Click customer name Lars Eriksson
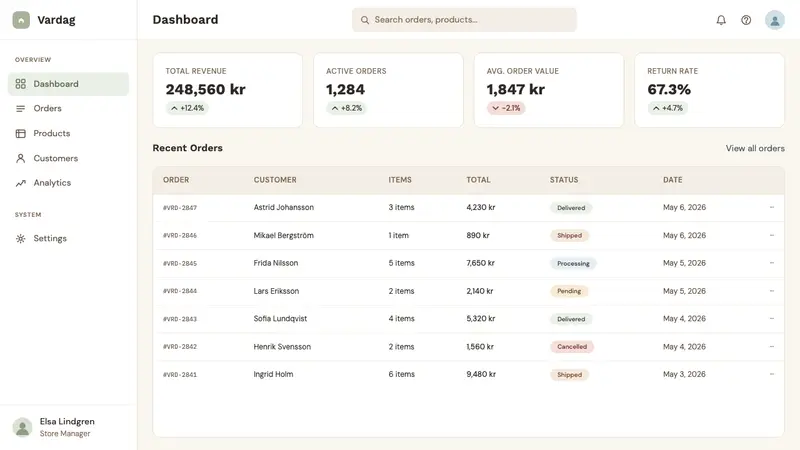This screenshot has height=450, width=800. [276, 291]
